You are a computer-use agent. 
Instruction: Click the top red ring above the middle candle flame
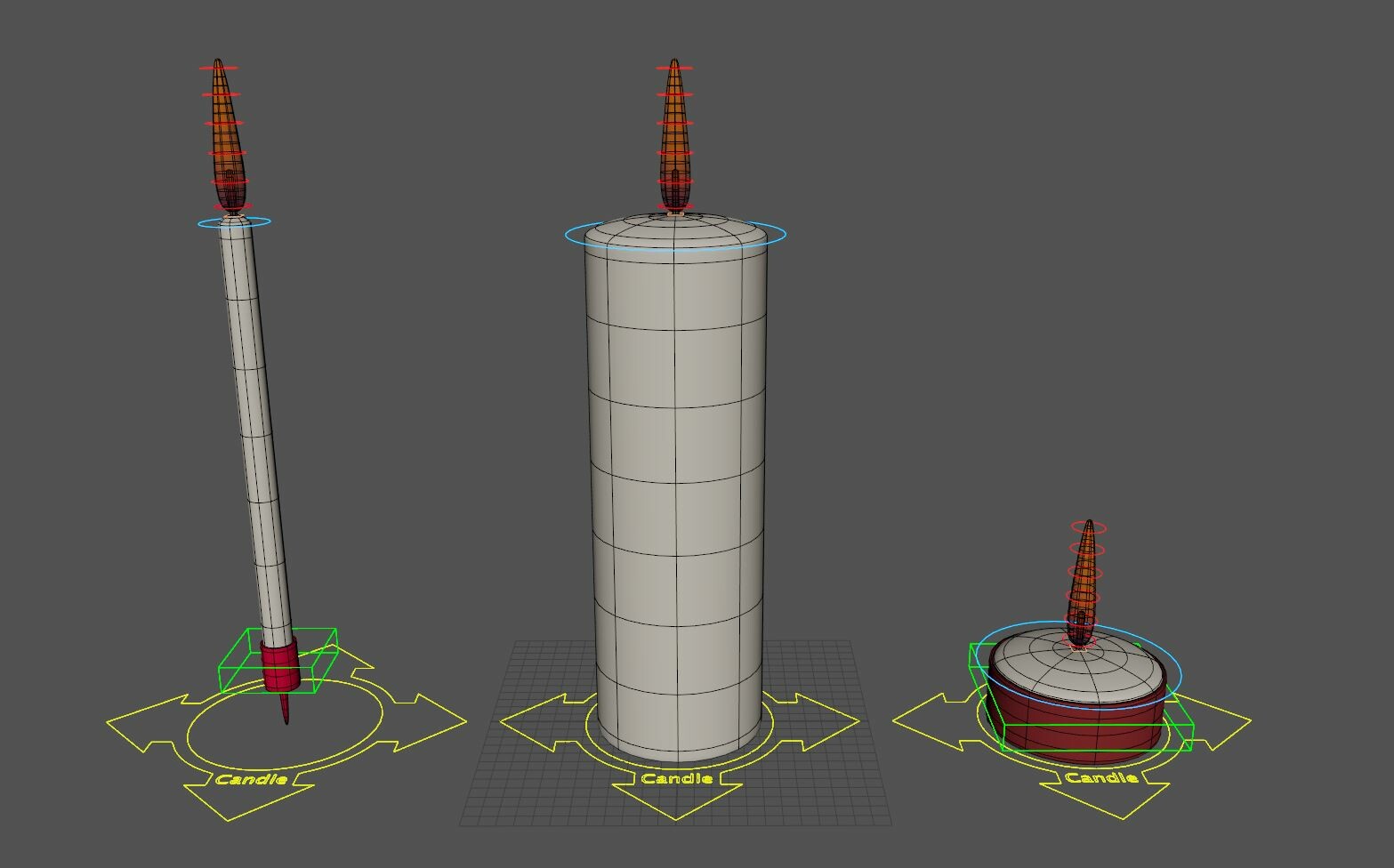673,69
